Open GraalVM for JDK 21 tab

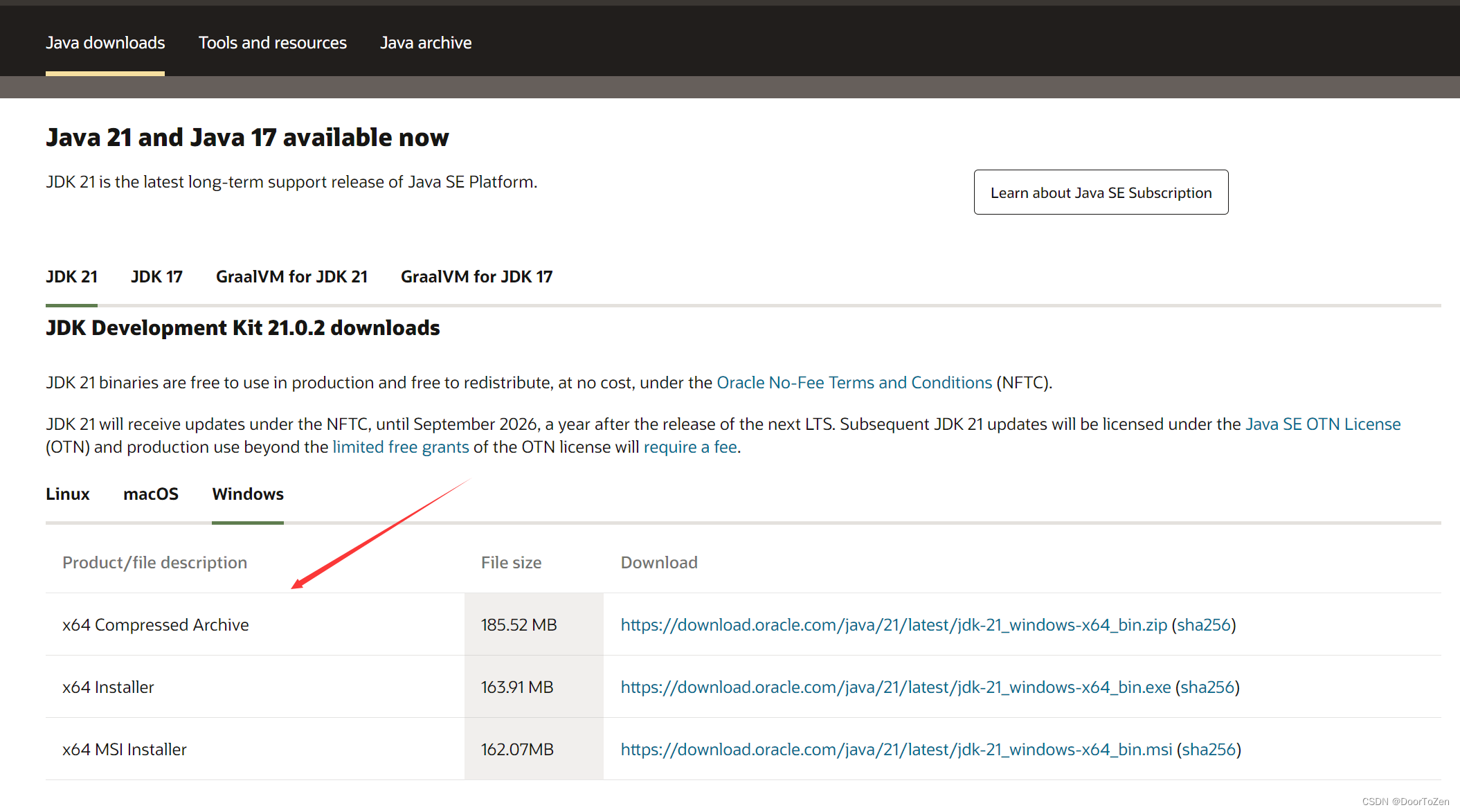(291, 277)
